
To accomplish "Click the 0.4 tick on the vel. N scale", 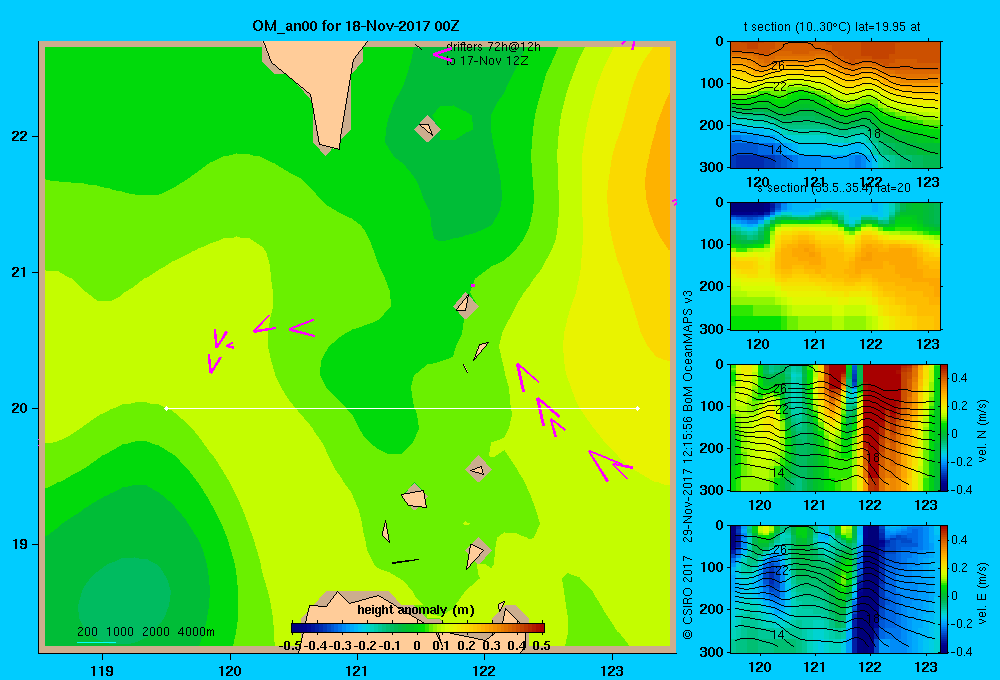I will [959, 378].
